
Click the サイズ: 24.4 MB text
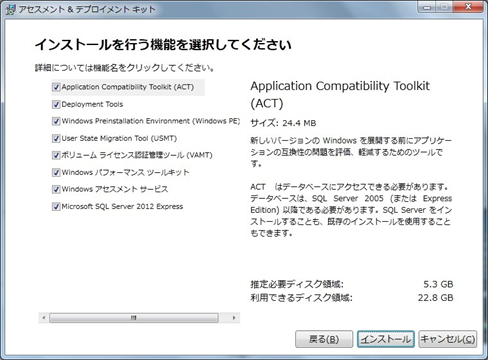pyautogui.click(x=283, y=123)
